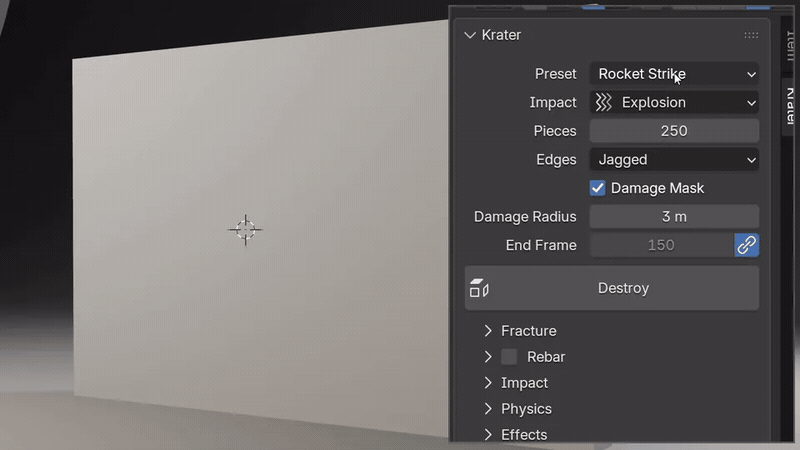Click the fracture cubes icon on Destroy button
The width and height of the screenshot is (800, 450).
pyautogui.click(x=479, y=288)
